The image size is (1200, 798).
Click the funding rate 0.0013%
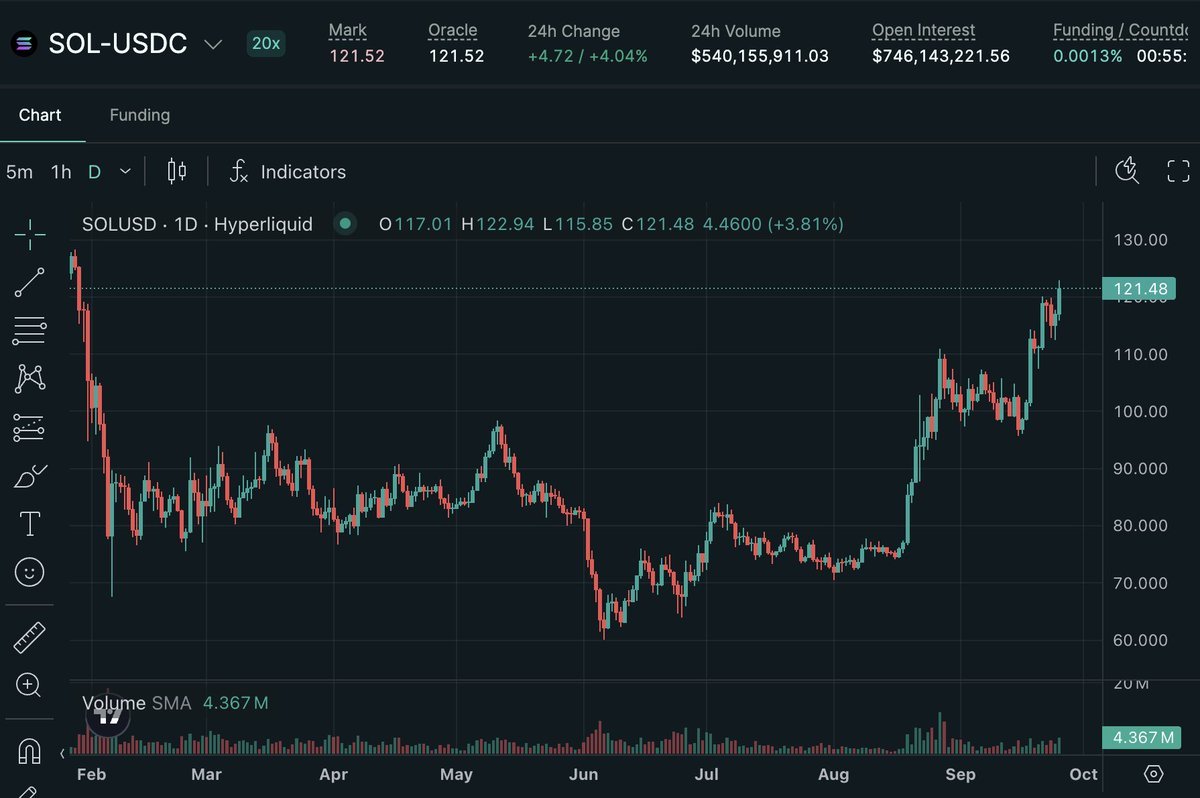1087,56
